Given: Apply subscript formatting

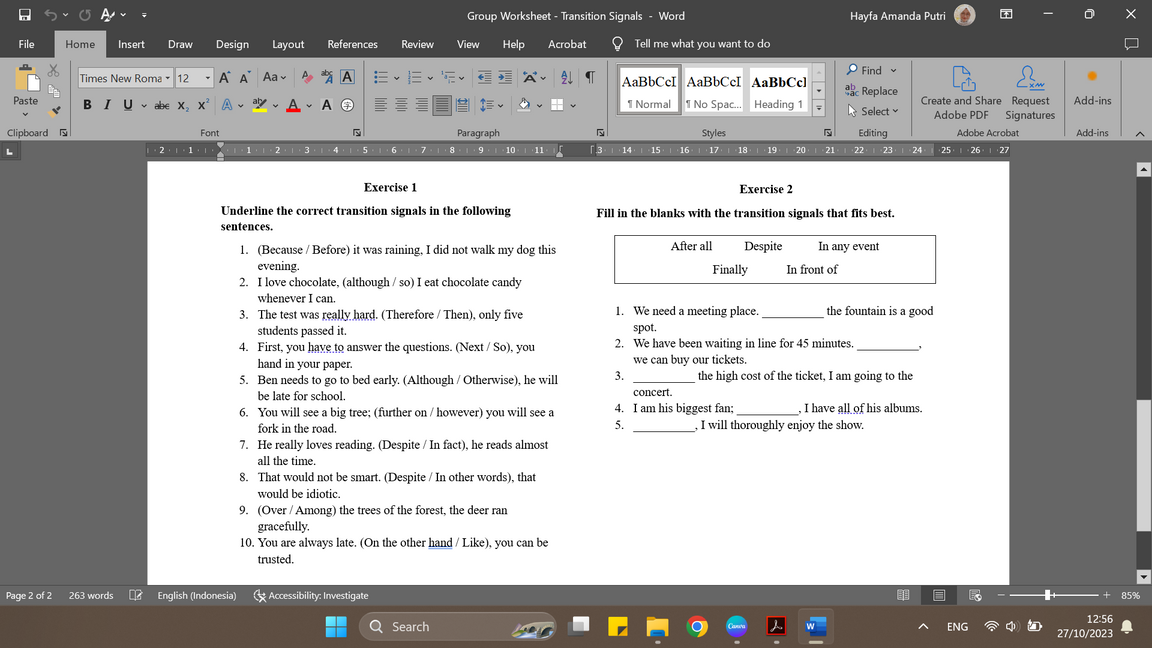Looking at the screenshot, I should 183,105.
